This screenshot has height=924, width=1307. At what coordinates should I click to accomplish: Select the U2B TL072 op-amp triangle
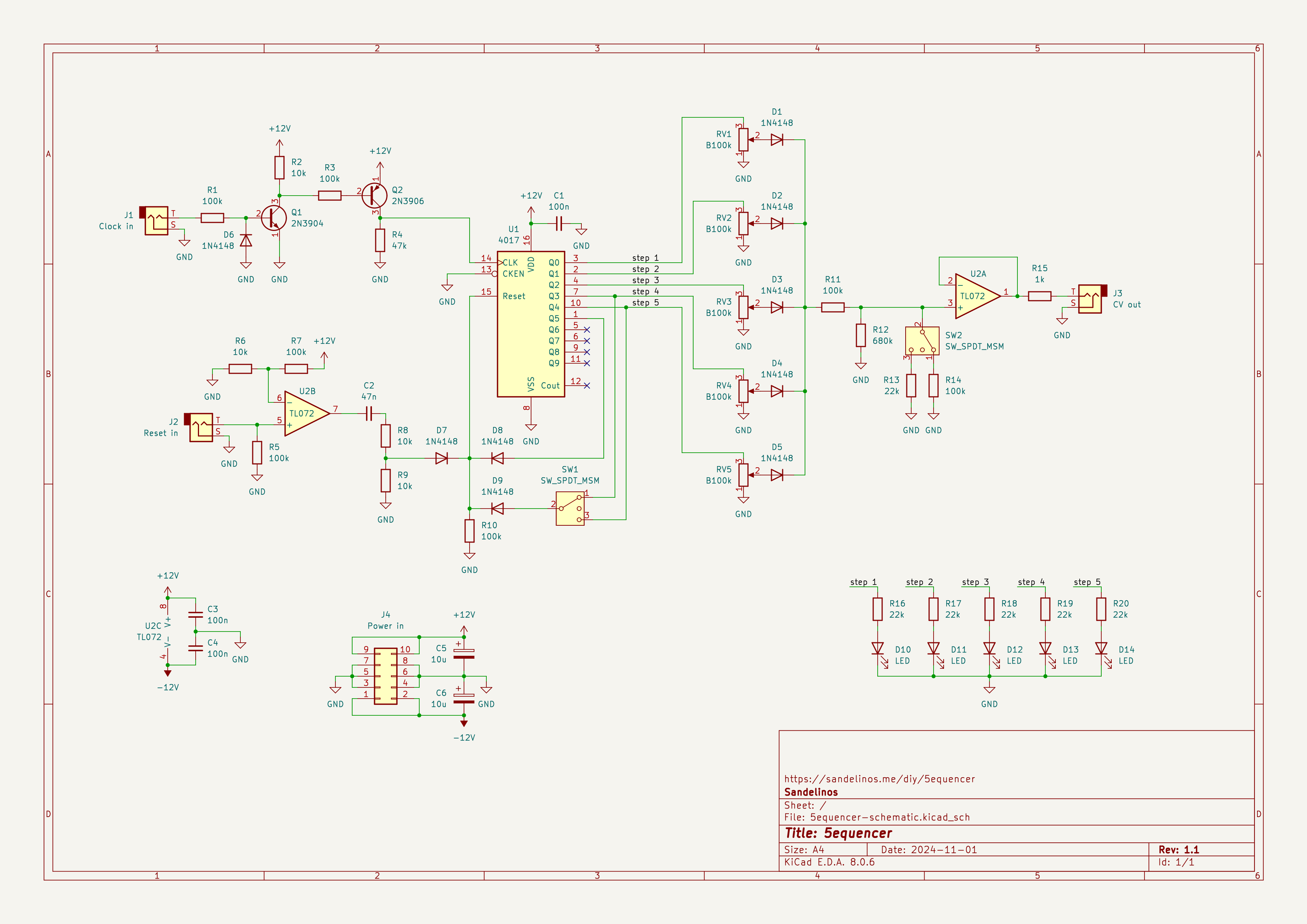click(307, 414)
